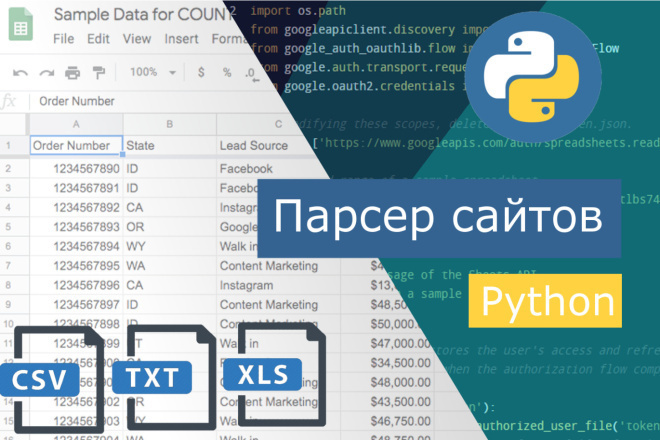Click the yellow Python label

point(545,301)
